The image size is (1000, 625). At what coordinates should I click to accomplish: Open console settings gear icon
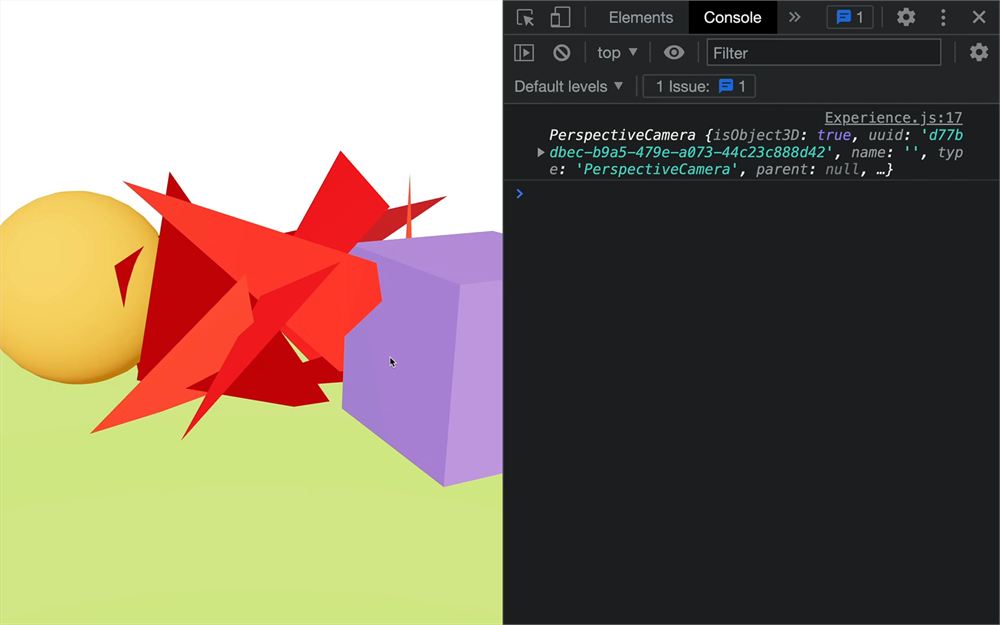pyautogui.click(x=978, y=52)
